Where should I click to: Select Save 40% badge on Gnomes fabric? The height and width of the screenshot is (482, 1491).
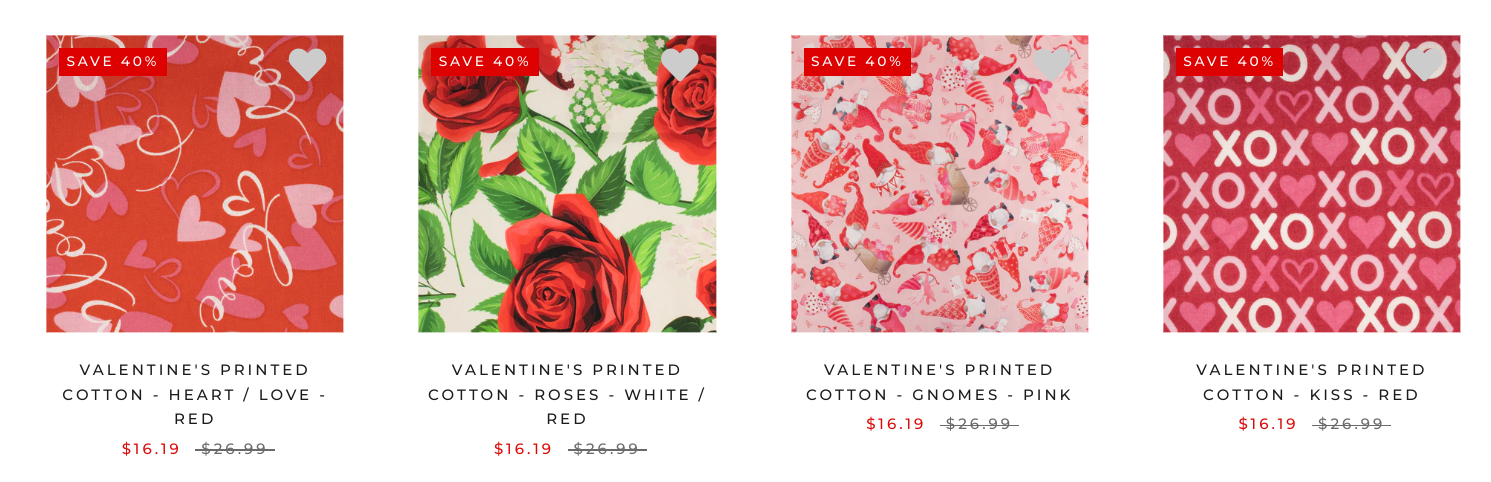pos(857,61)
